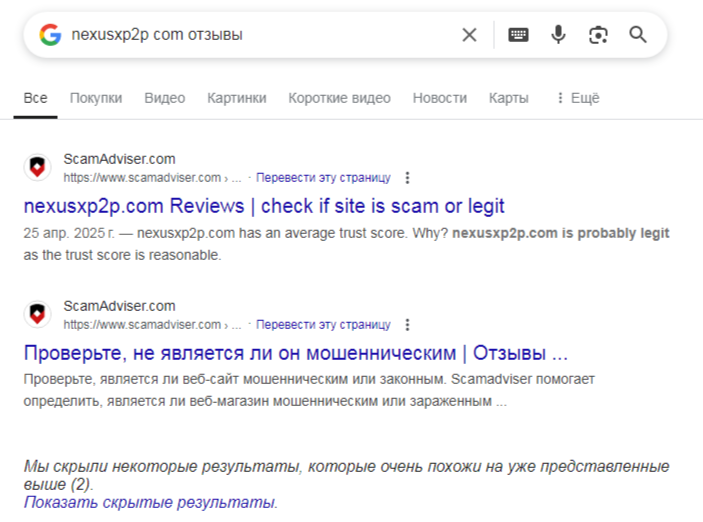Click Перевести эту страницу for first result
This screenshot has width=703, height=522.
tap(323, 178)
